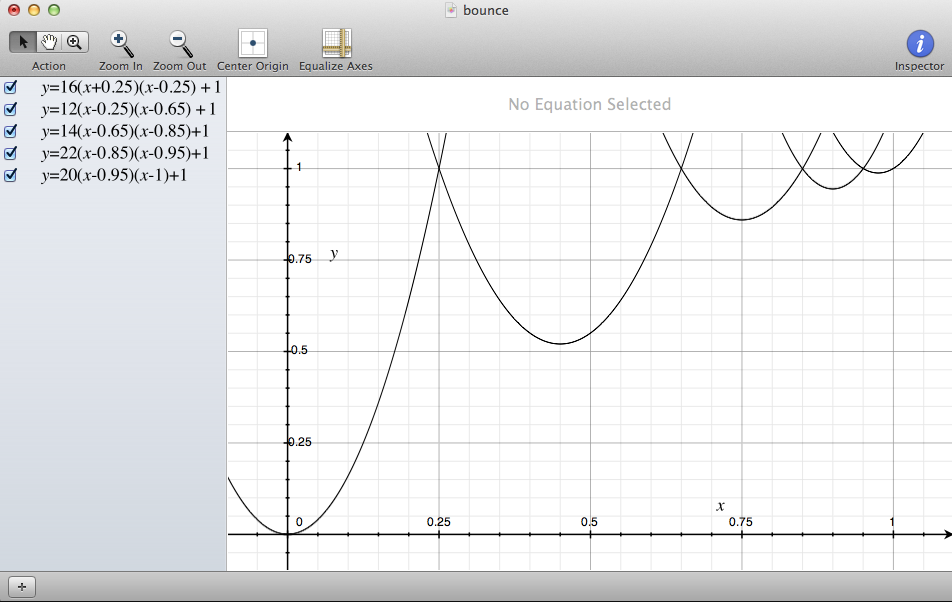Click the bounce document title icon
Screen dimensions: 952x602
451,10
